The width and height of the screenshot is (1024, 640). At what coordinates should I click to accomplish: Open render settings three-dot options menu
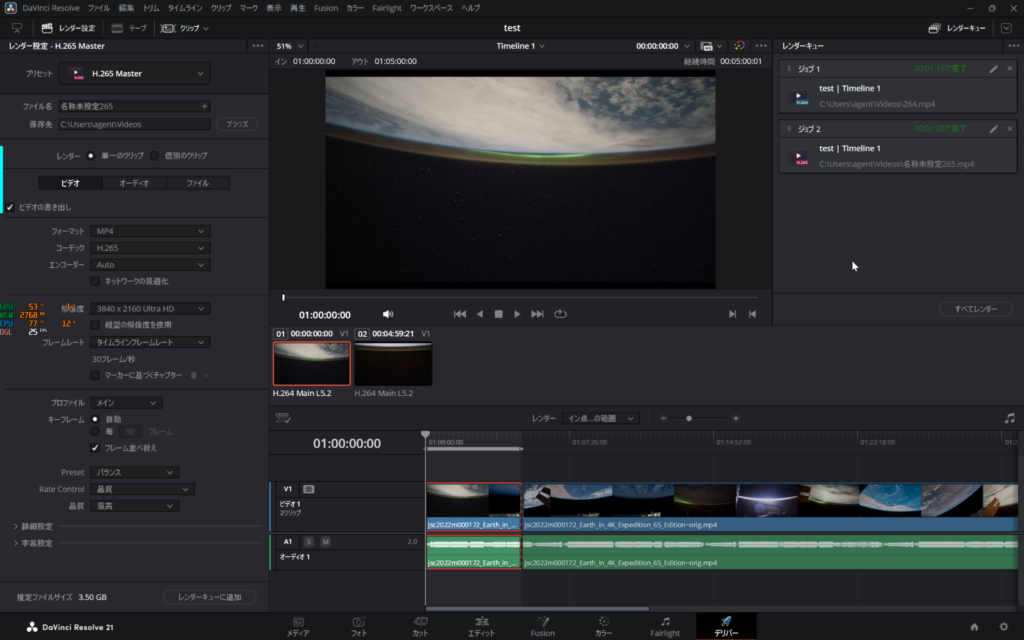(258, 46)
